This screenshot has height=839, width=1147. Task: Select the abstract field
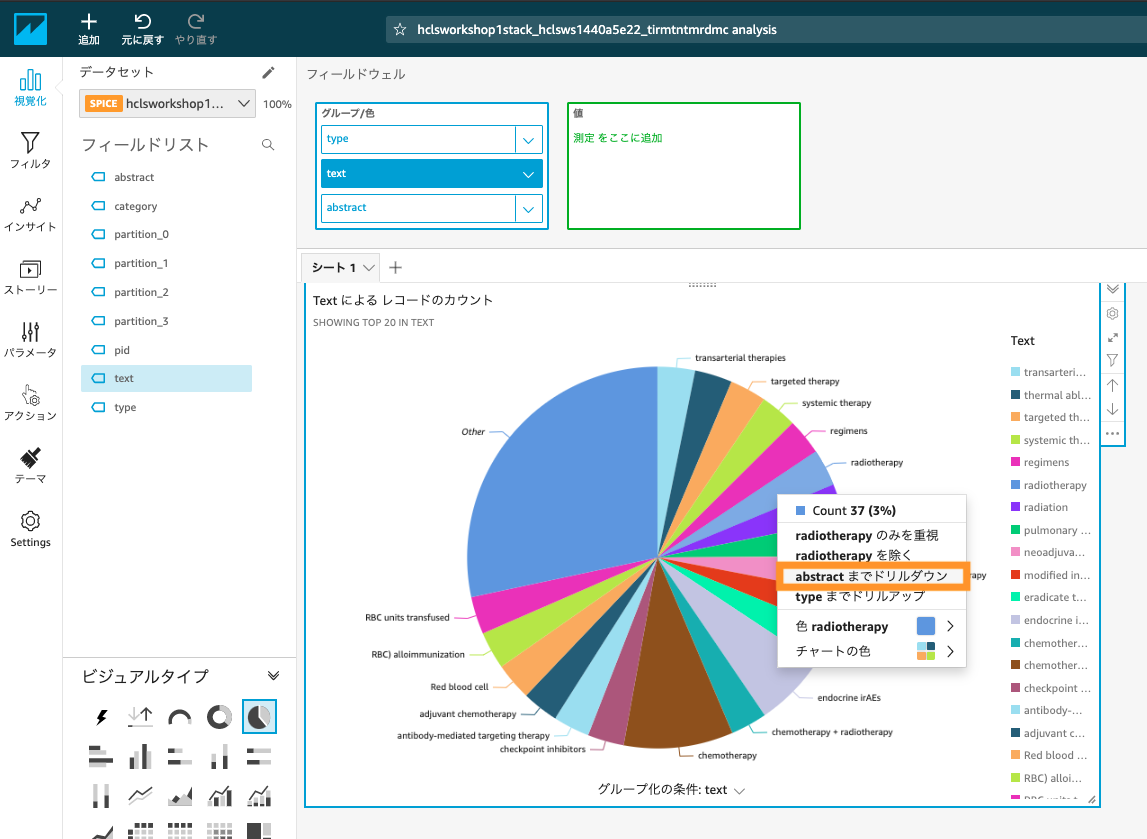(166, 177)
